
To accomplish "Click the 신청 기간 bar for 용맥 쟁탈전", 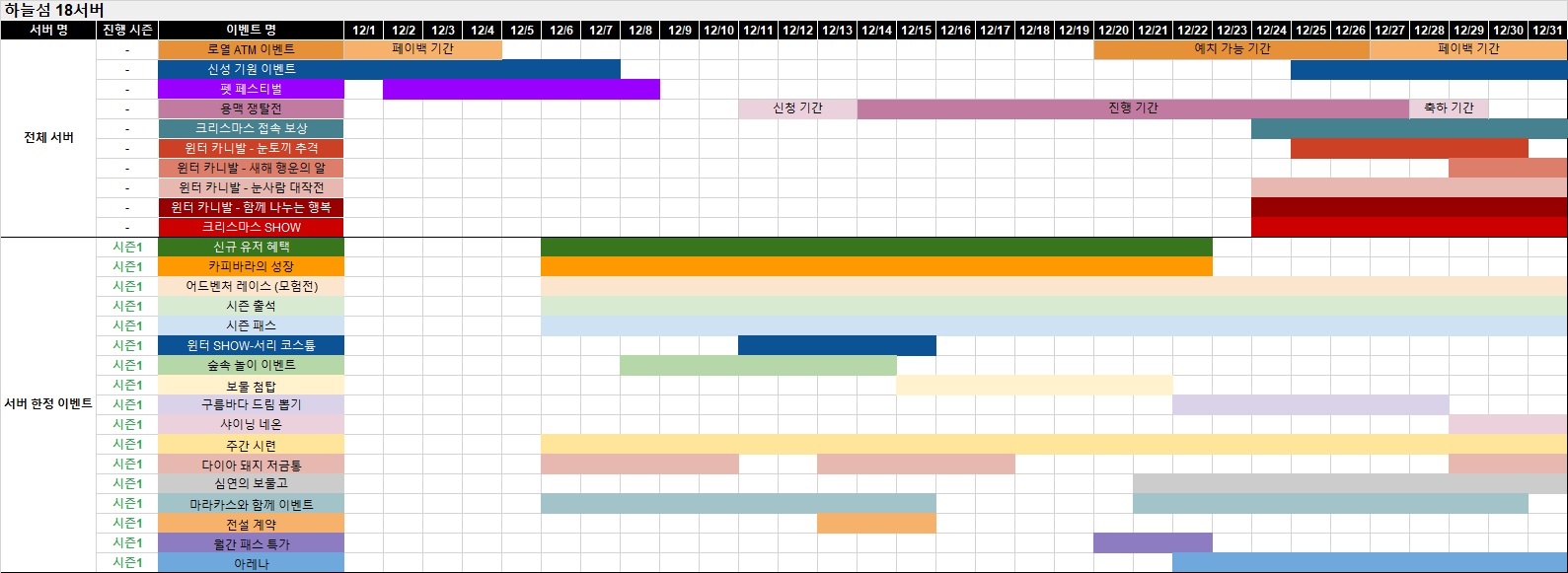I will coord(797,108).
